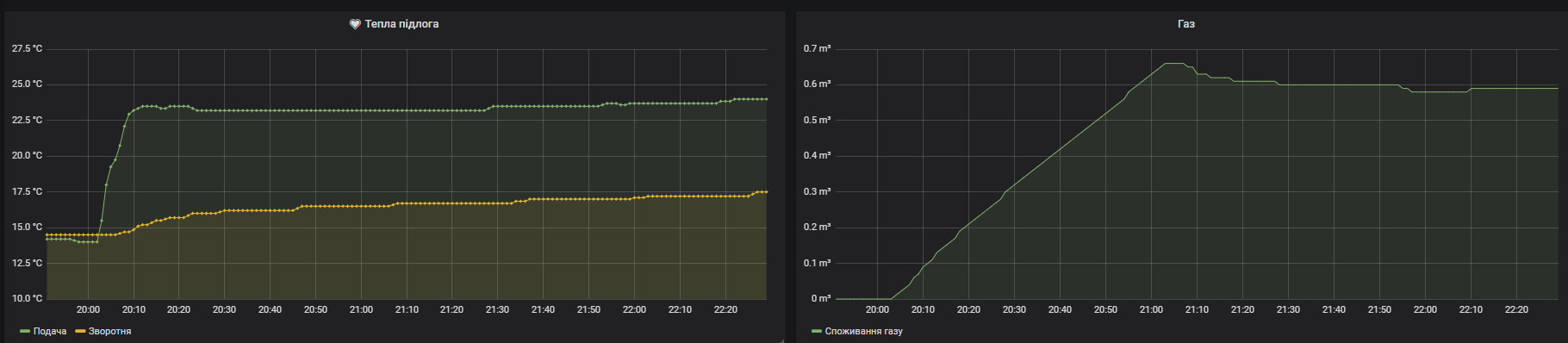The width and height of the screenshot is (1568, 343).
Task: Click the 27.5 °C axis label
Action: click(x=27, y=48)
